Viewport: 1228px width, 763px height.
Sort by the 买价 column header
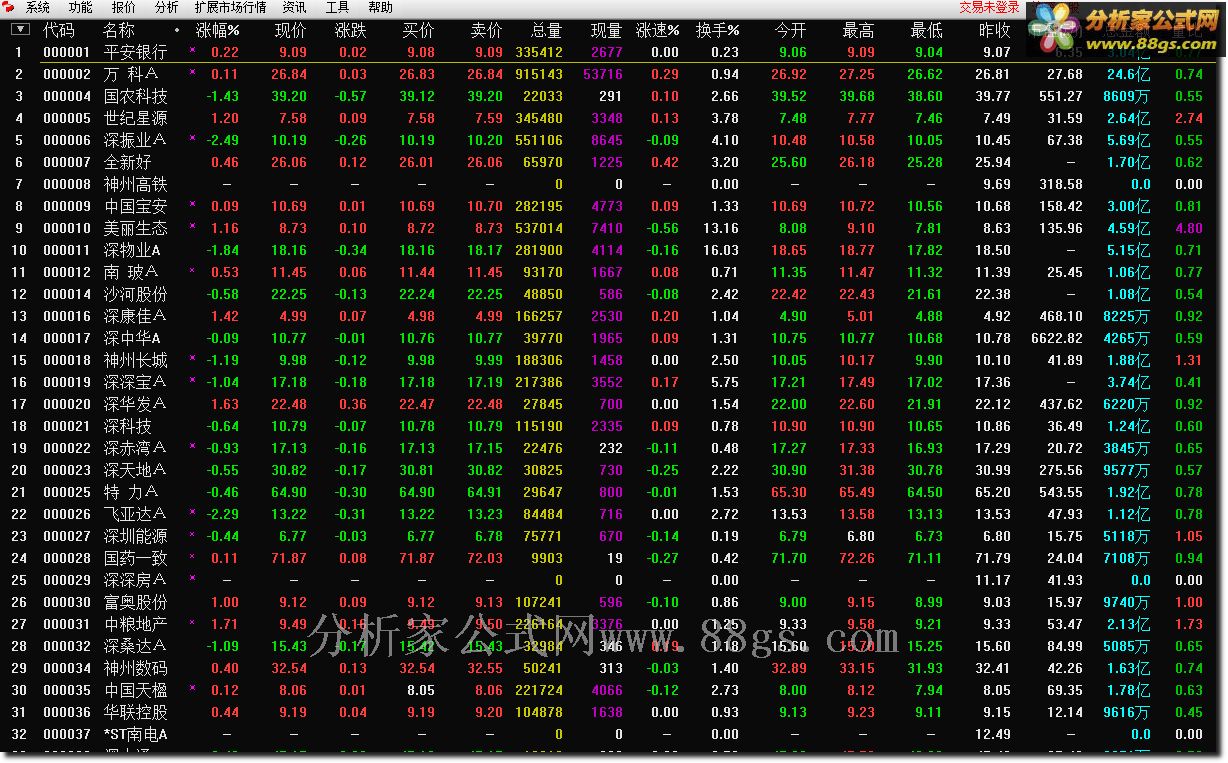[x=418, y=31]
